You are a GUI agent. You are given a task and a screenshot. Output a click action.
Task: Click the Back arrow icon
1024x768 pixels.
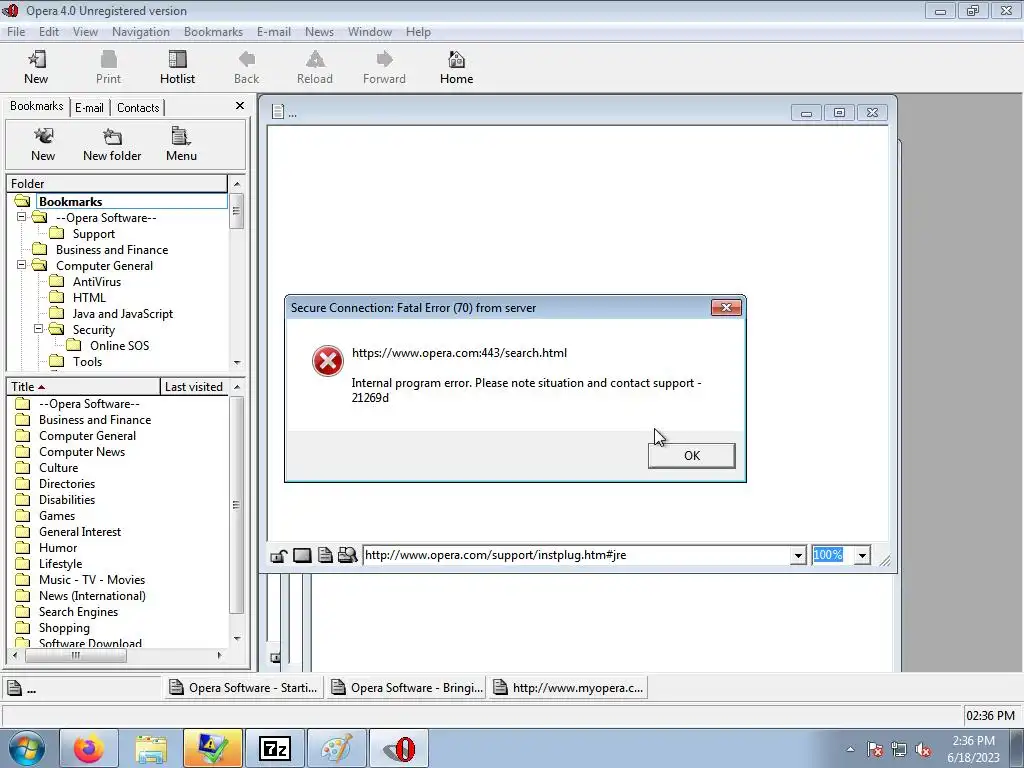[x=247, y=60]
